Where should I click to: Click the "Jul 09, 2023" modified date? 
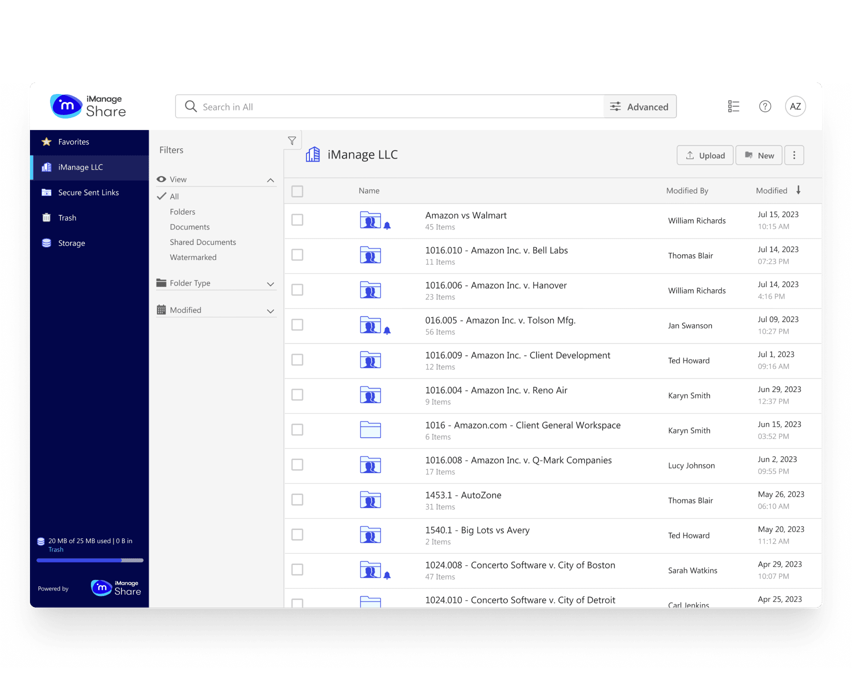[x=778, y=319]
